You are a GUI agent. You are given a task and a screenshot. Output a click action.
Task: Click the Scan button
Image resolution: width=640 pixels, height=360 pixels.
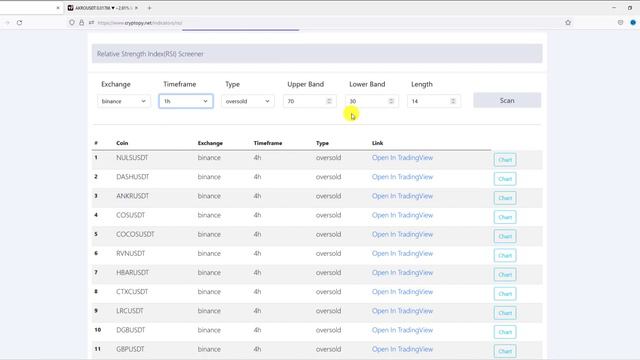pos(507,100)
